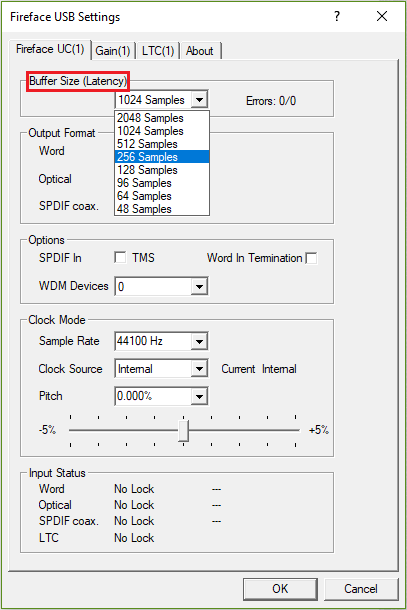Click the Cancel button
The width and height of the screenshot is (407, 610).
(361, 589)
